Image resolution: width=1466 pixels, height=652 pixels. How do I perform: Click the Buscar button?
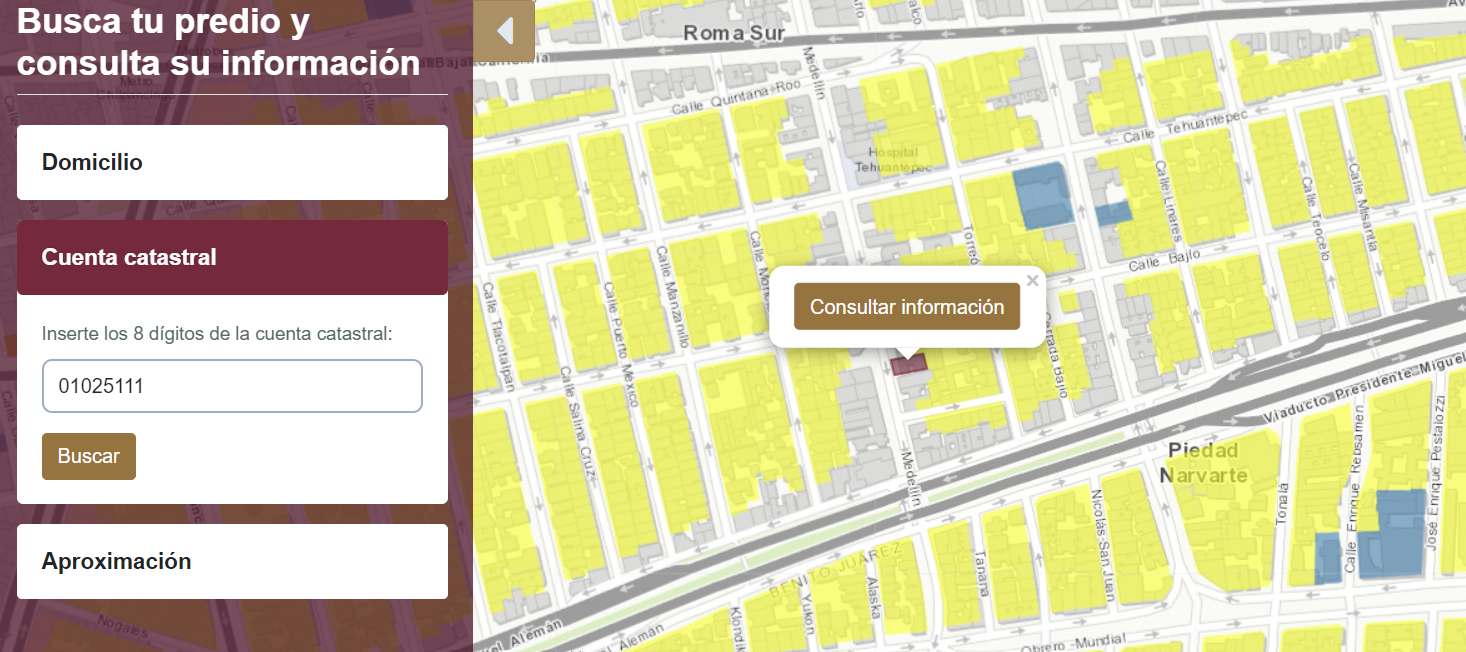[89, 456]
